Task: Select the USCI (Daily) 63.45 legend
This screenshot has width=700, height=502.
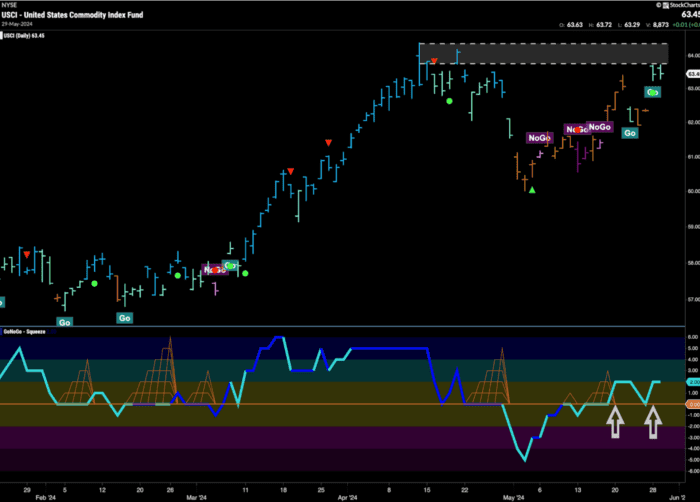Action: (24, 36)
